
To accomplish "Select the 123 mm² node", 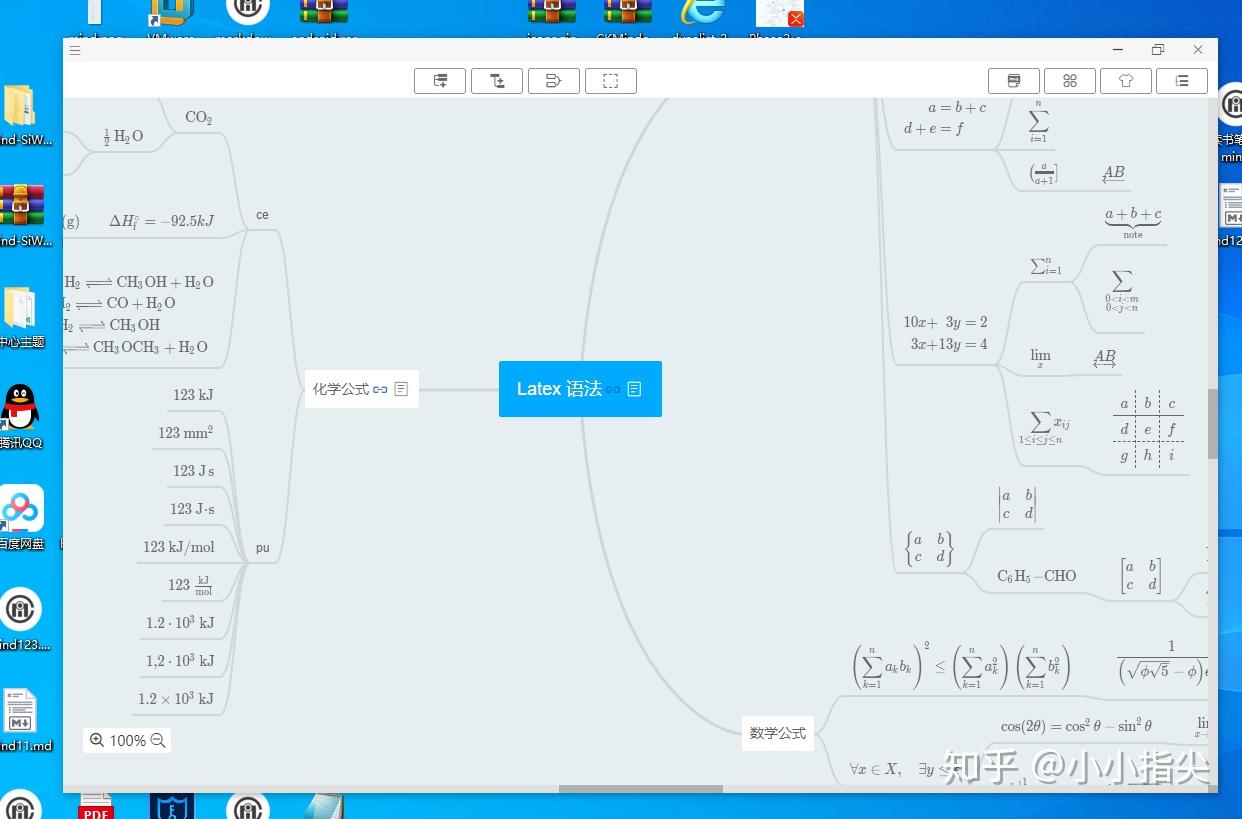I will pos(185,433).
